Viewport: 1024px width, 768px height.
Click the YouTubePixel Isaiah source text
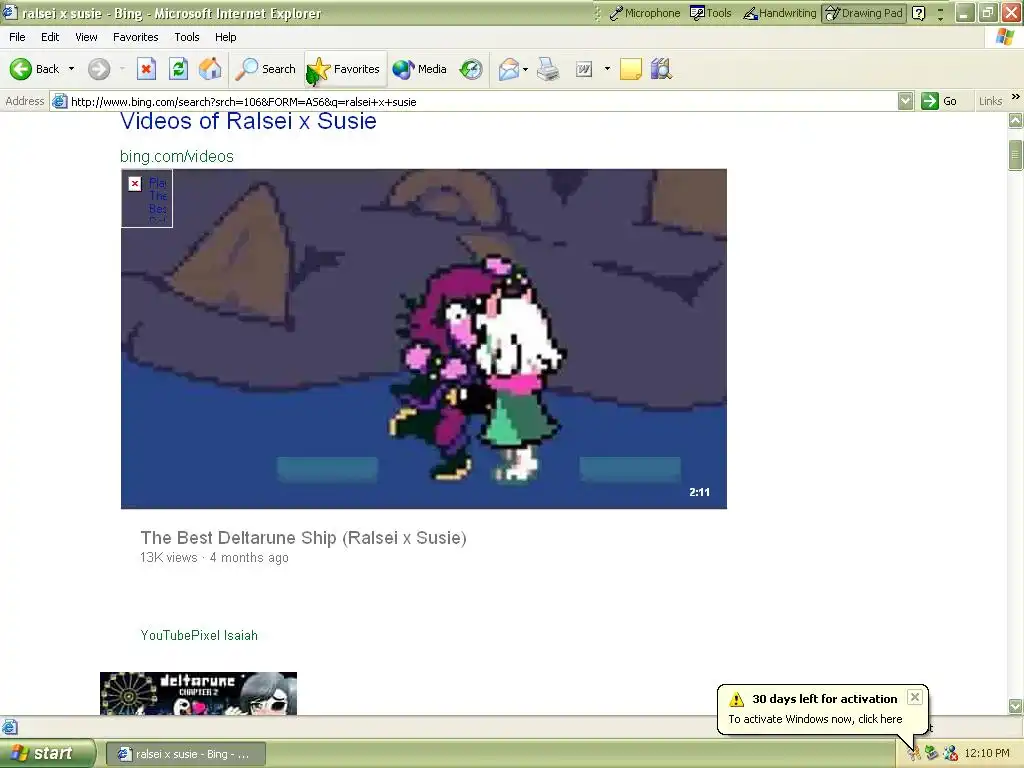tap(199, 635)
